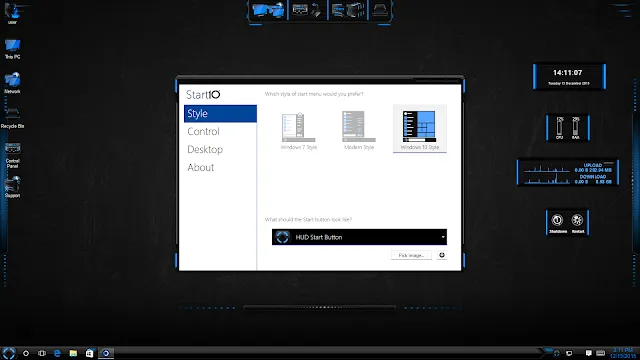
Task: Switch to the Desktop tab
Action: 220,149
